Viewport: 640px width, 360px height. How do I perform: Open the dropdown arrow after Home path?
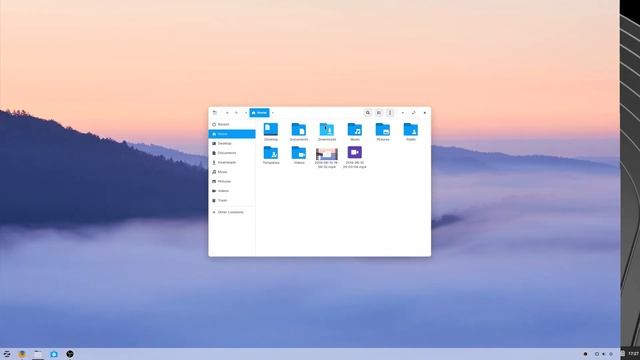point(273,113)
